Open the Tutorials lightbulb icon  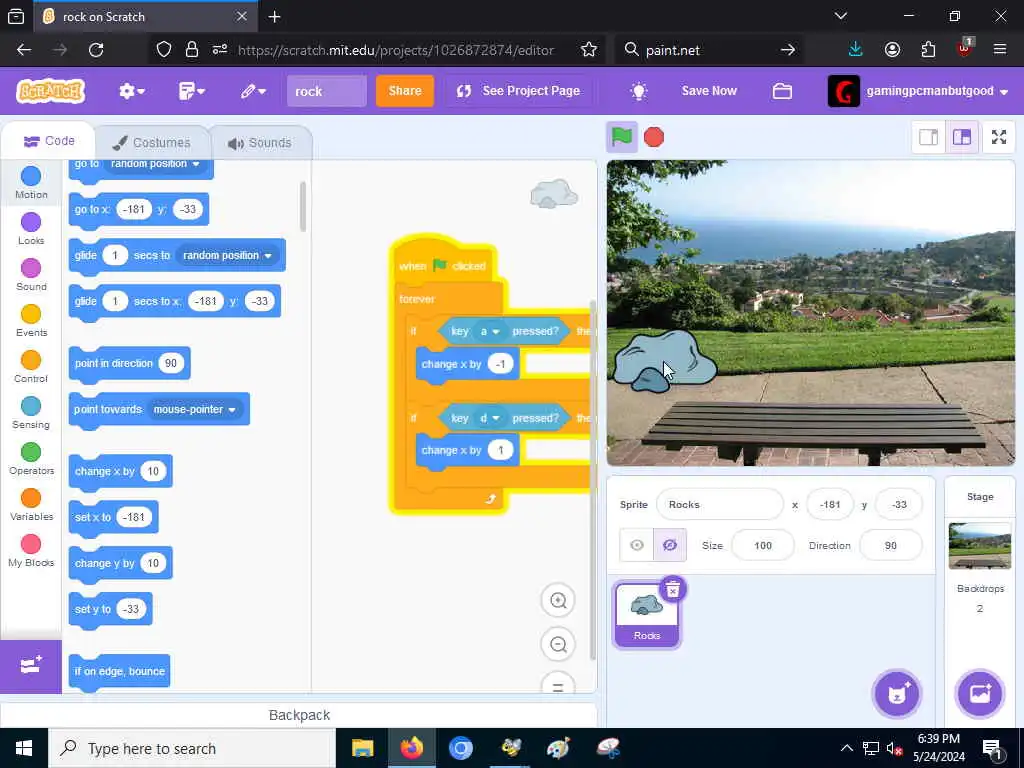[639, 91]
